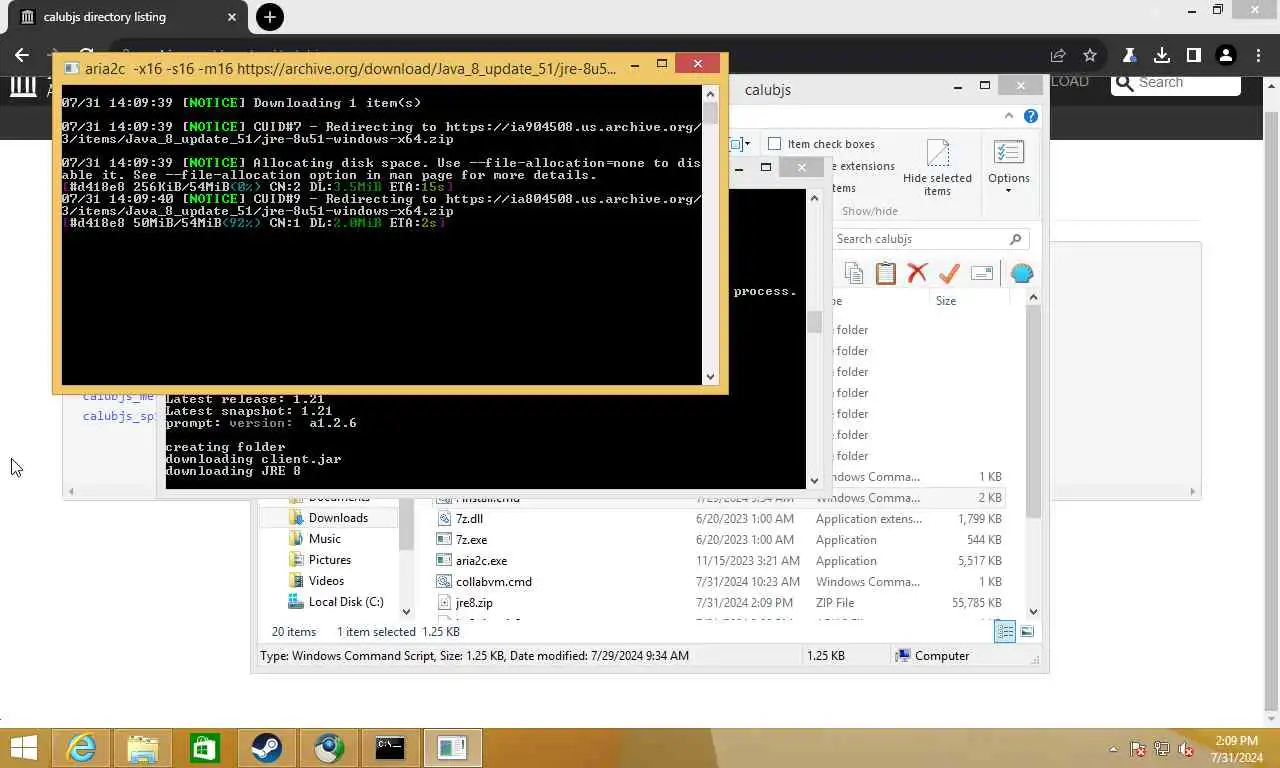Screen dimensions: 1280x768
Task: Click the Windows Start button
Action: tap(23, 748)
